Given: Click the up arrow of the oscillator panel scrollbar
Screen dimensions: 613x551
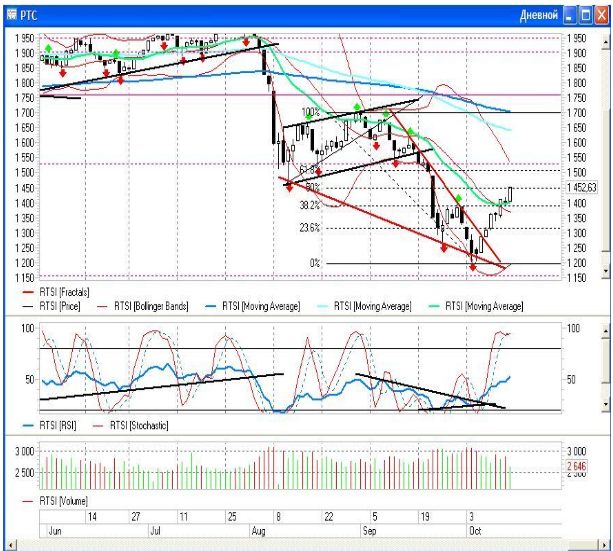Looking at the screenshot, I should point(606,330).
